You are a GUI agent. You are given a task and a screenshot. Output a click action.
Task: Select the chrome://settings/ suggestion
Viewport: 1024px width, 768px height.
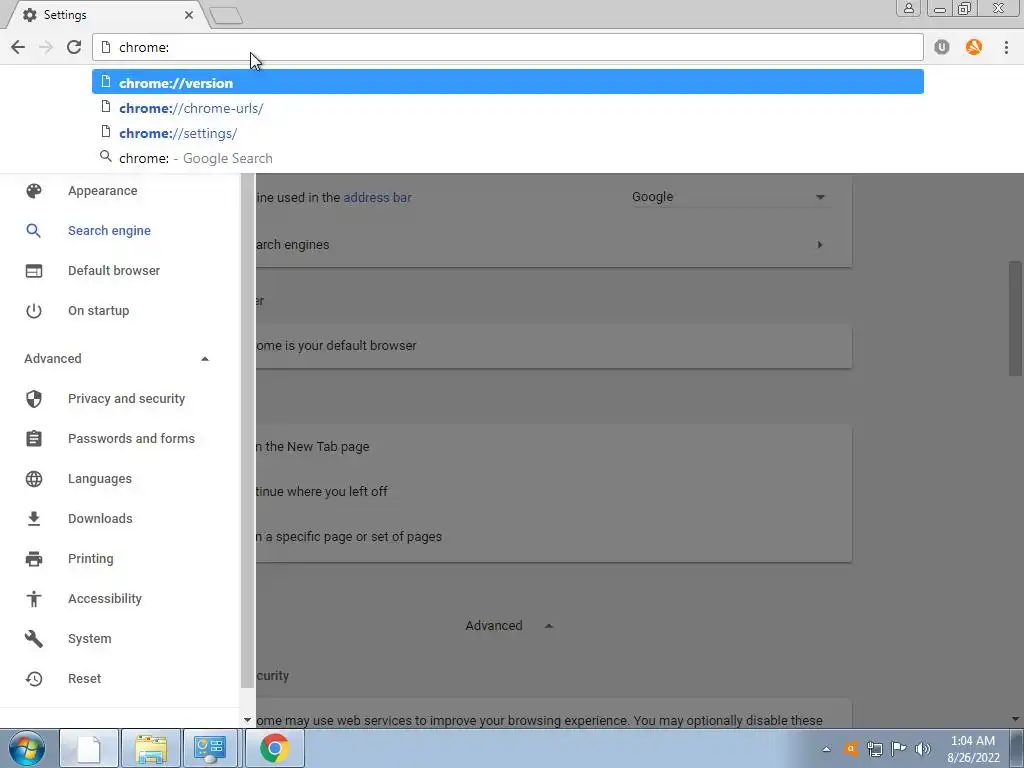(507, 133)
